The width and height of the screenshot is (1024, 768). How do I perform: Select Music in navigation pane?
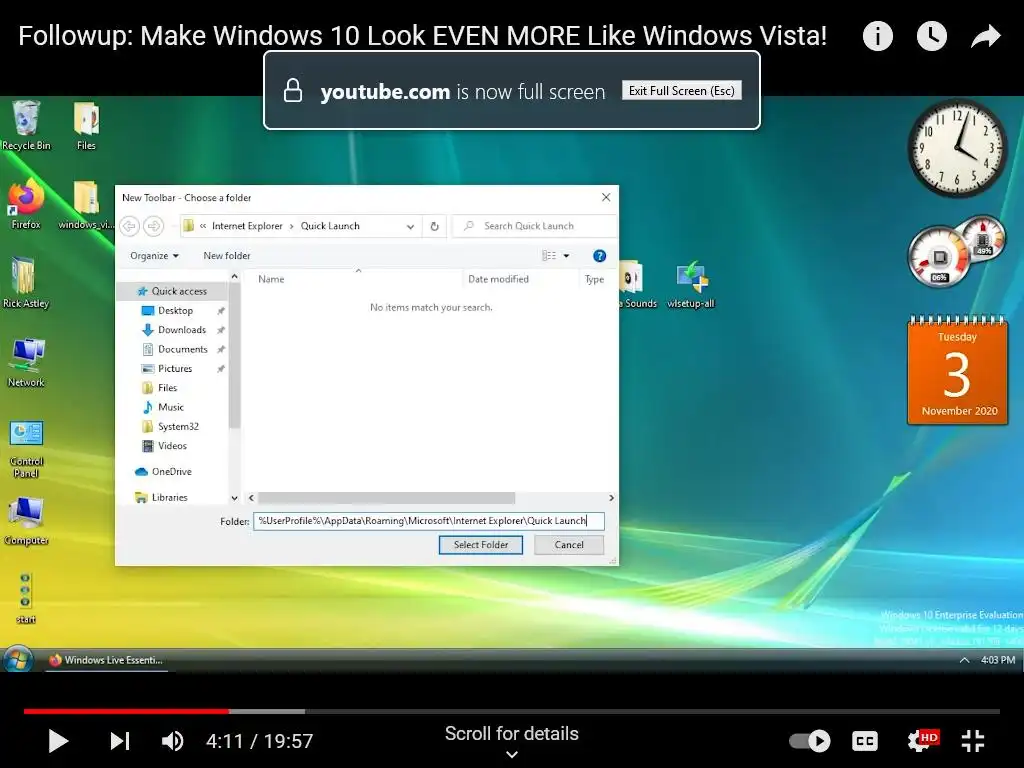[x=170, y=407]
